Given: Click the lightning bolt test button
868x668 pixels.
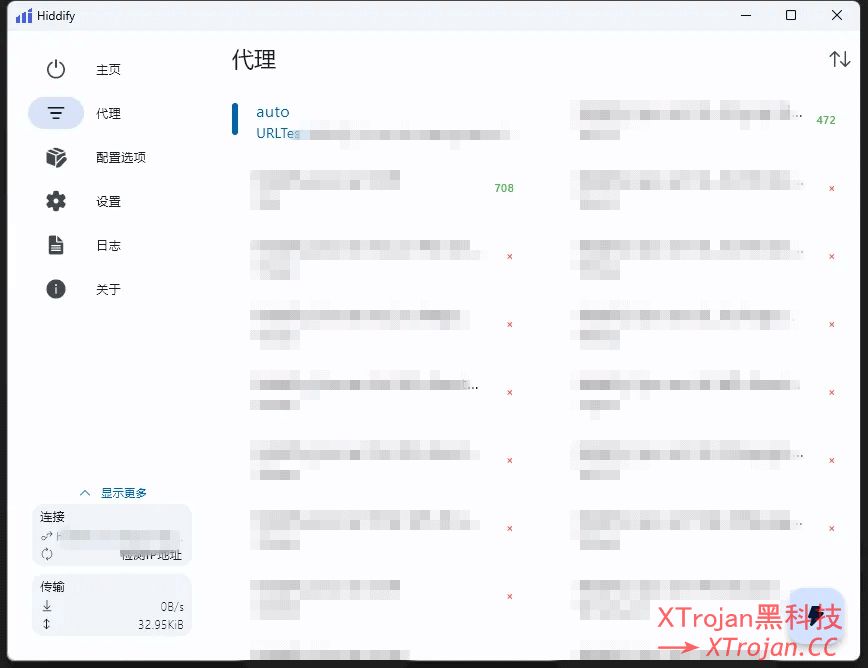Looking at the screenshot, I should [x=816, y=615].
